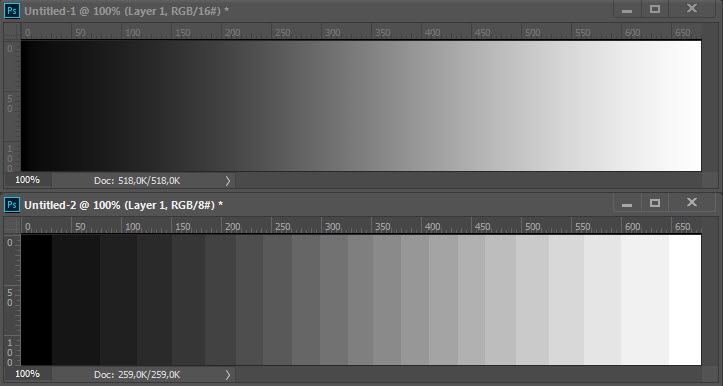Click the ruler origin corner in Untitled-2
This screenshot has width=723, height=386.
coord(12,226)
